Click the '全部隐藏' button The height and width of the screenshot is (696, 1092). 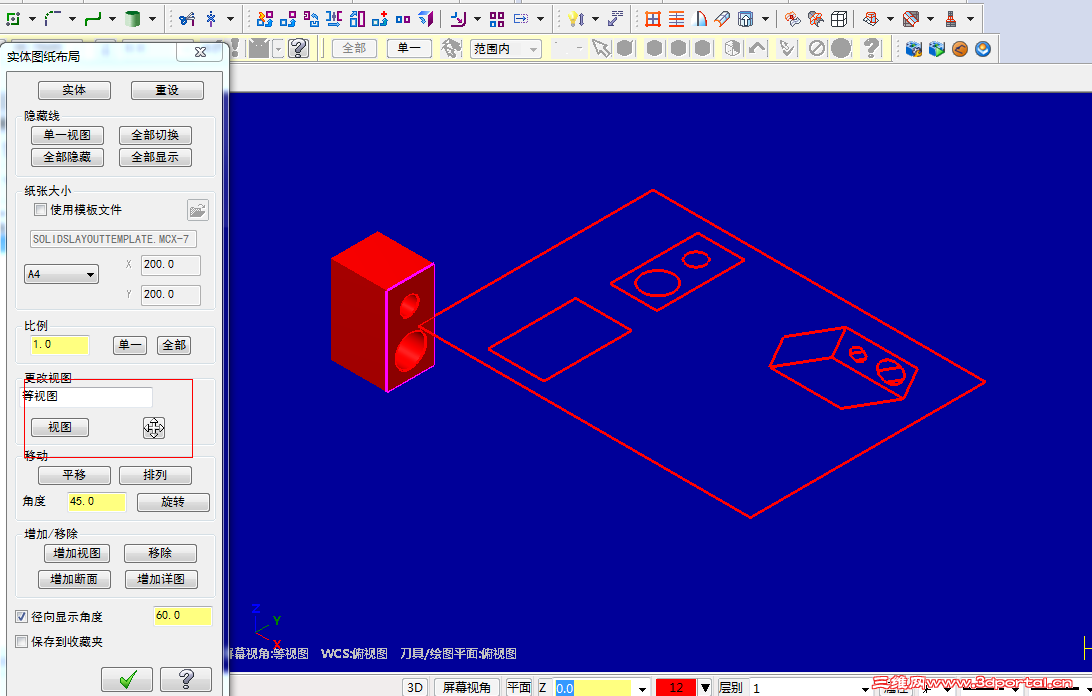point(68,157)
